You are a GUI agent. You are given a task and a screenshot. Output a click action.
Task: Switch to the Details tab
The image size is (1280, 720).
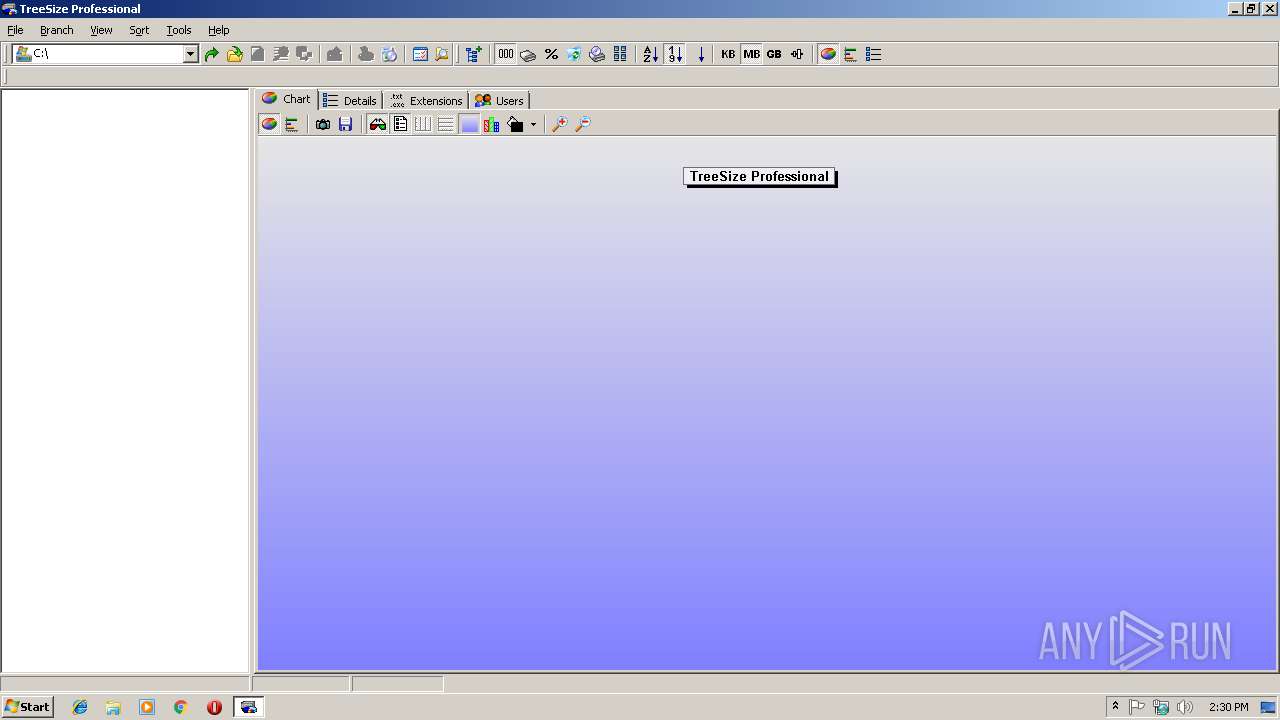350,100
